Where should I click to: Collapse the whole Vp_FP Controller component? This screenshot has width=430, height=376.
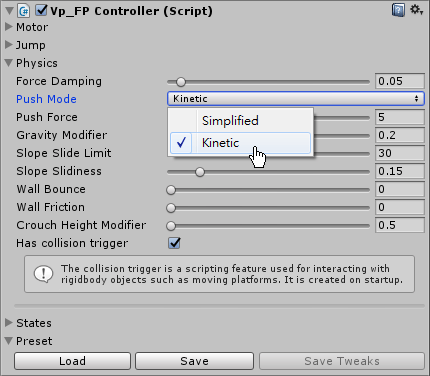click(x=9, y=11)
